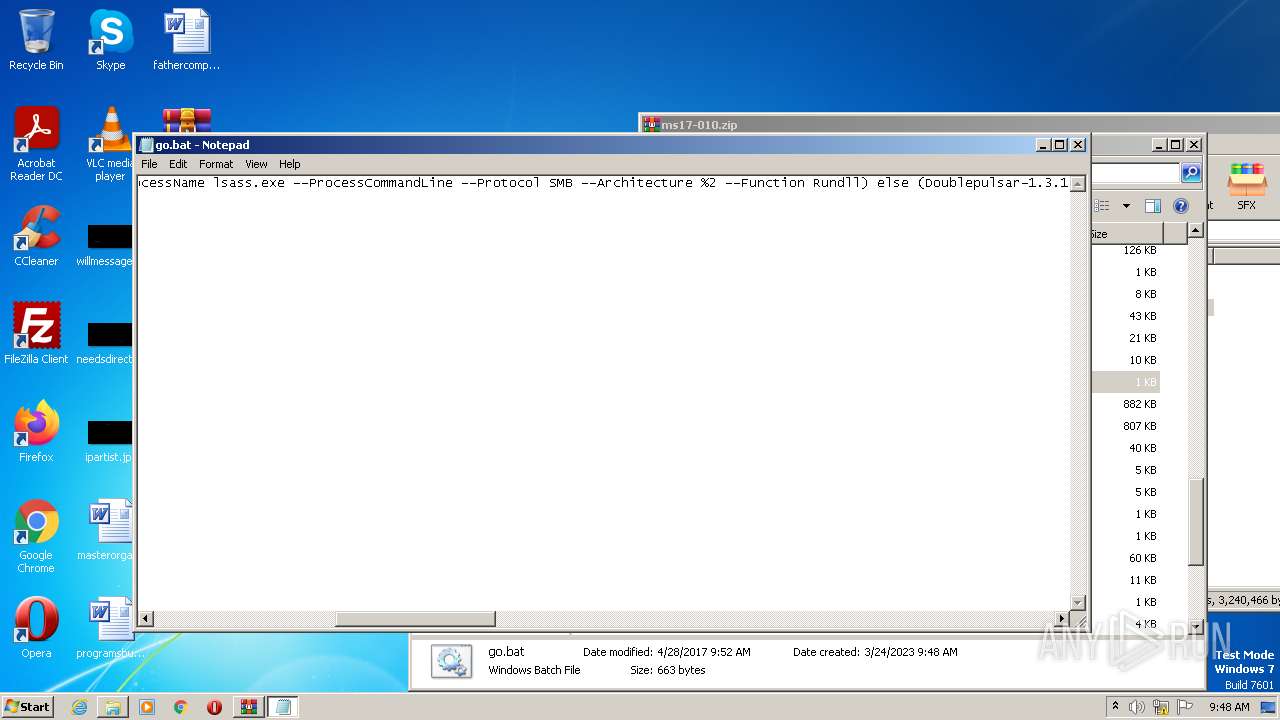The image size is (1280, 720).
Task: Launch VLC media player shortcut
Action: tap(109, 143)
